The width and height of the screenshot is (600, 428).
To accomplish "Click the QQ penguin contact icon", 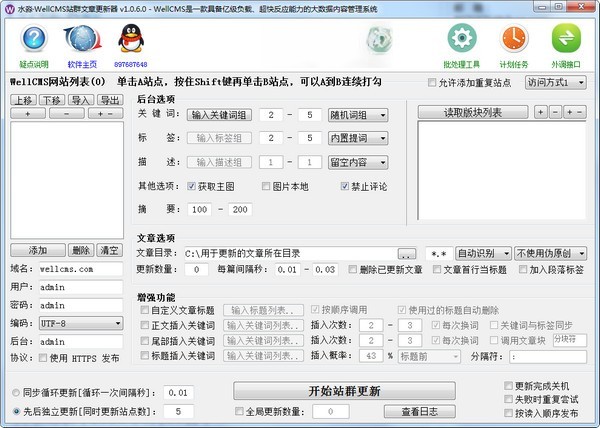I will click(130, 38).
